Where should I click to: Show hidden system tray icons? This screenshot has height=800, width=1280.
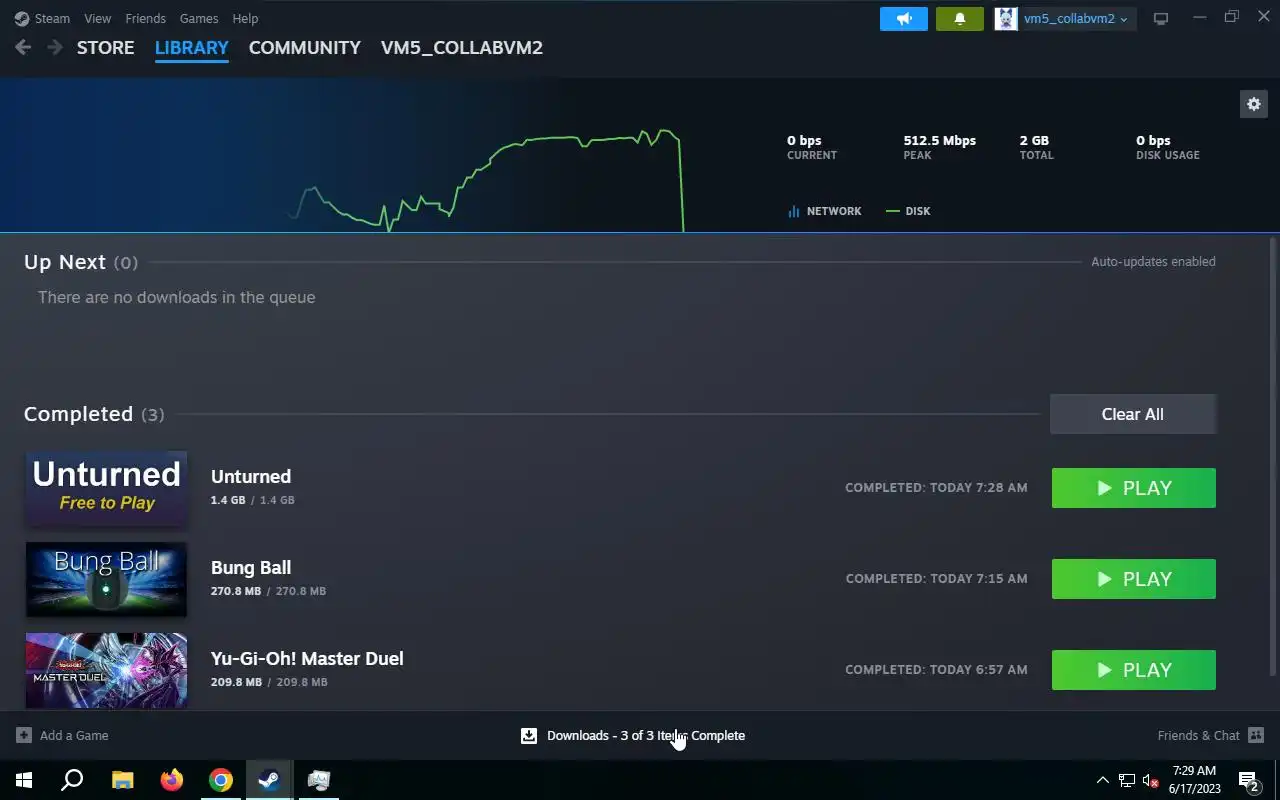point(1103,780)
